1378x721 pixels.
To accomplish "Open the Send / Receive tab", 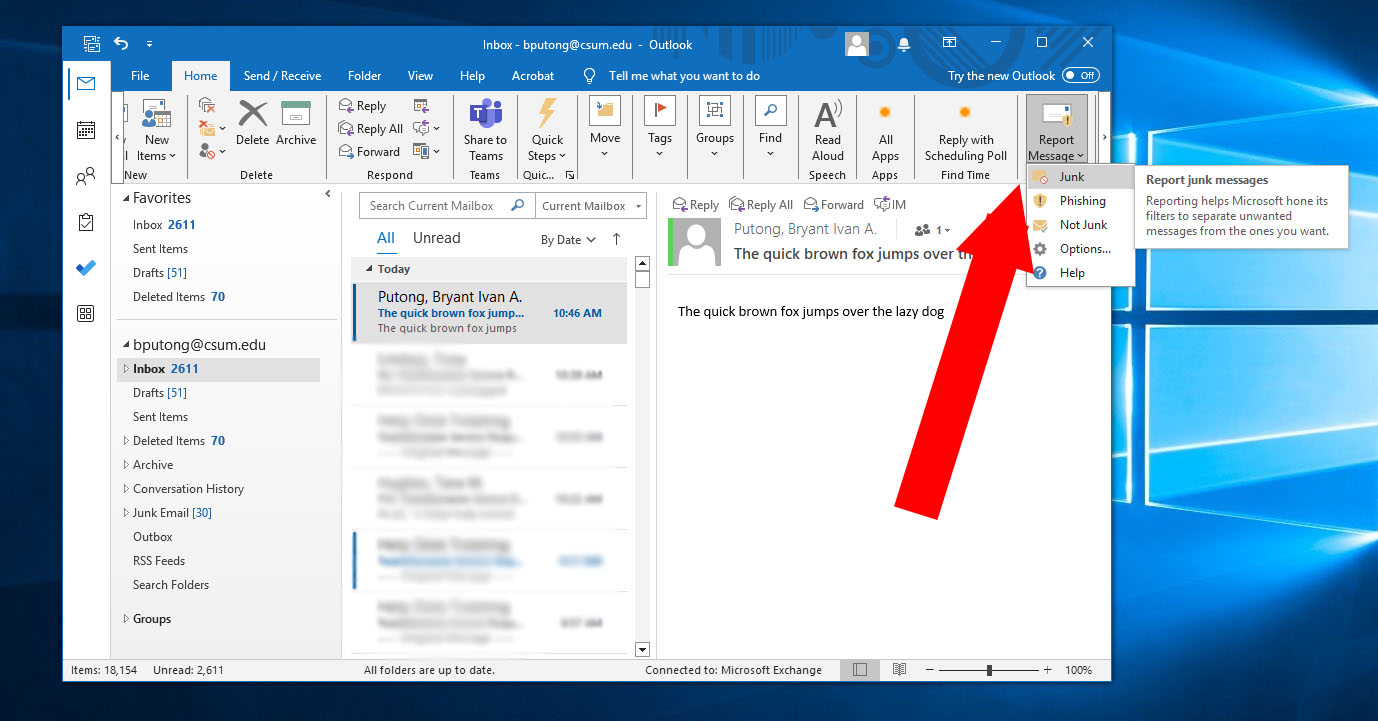I will (282, 76).
